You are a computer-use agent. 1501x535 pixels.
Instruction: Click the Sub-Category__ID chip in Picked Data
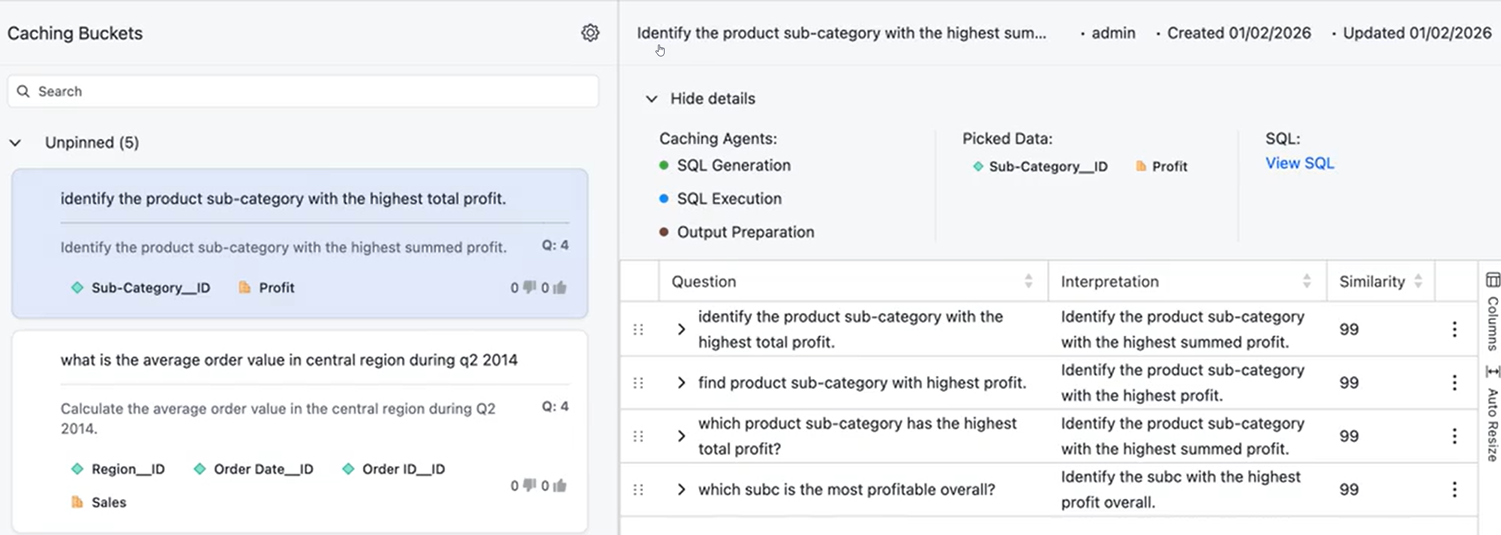tap(1040, 167)
